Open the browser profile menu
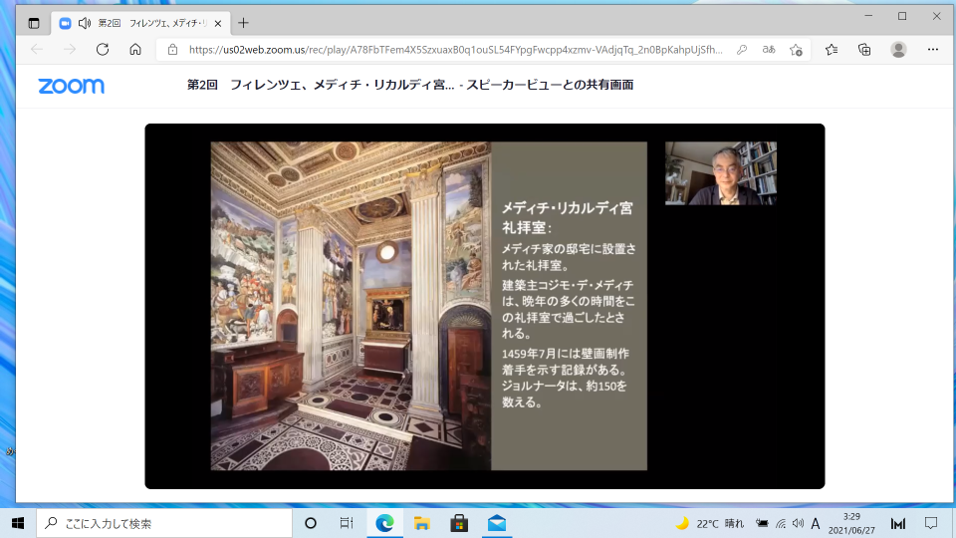Screen dimensions: 956x538 coord(898,49)
